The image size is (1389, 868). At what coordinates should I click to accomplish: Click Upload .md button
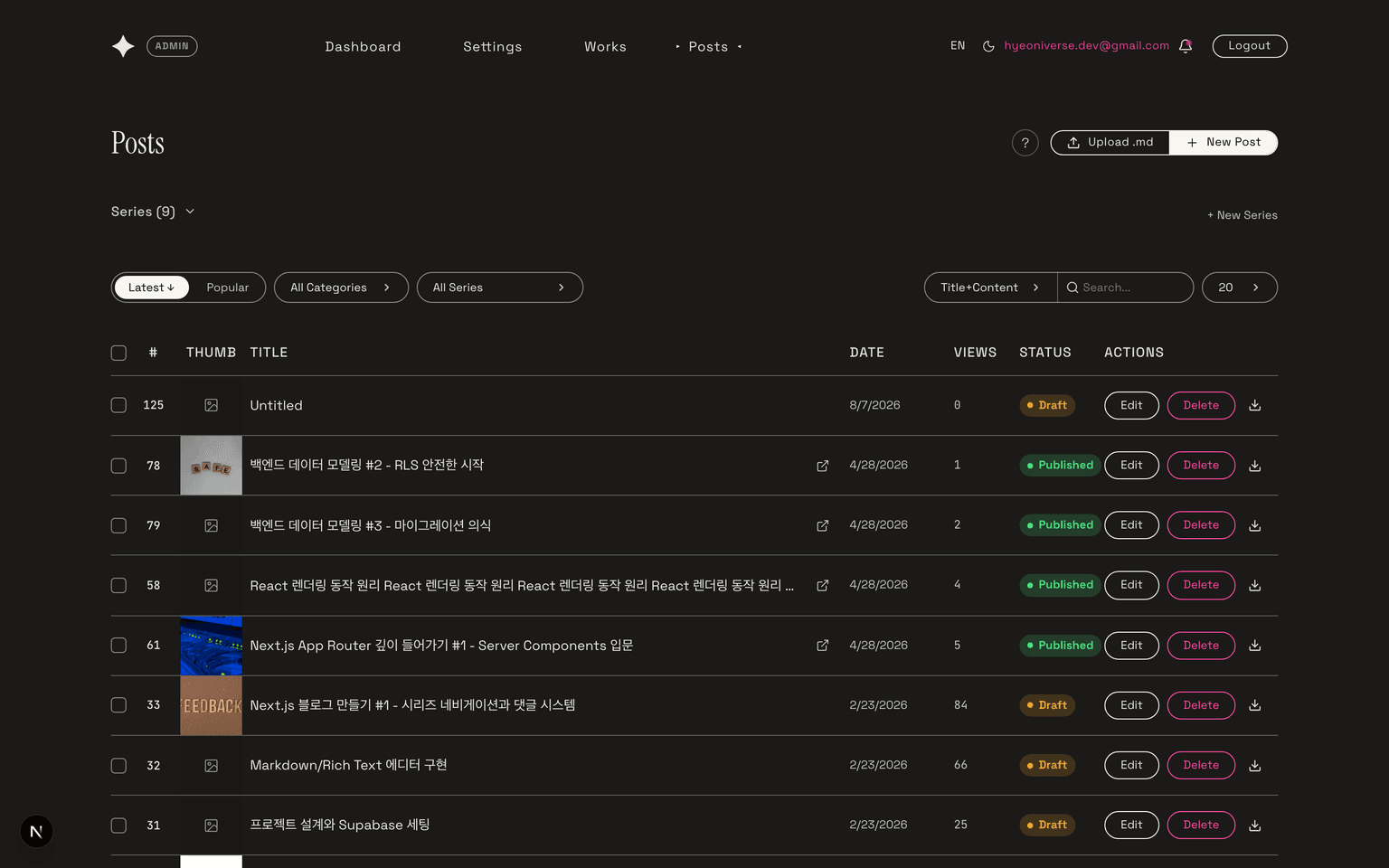pos(1110,143)
